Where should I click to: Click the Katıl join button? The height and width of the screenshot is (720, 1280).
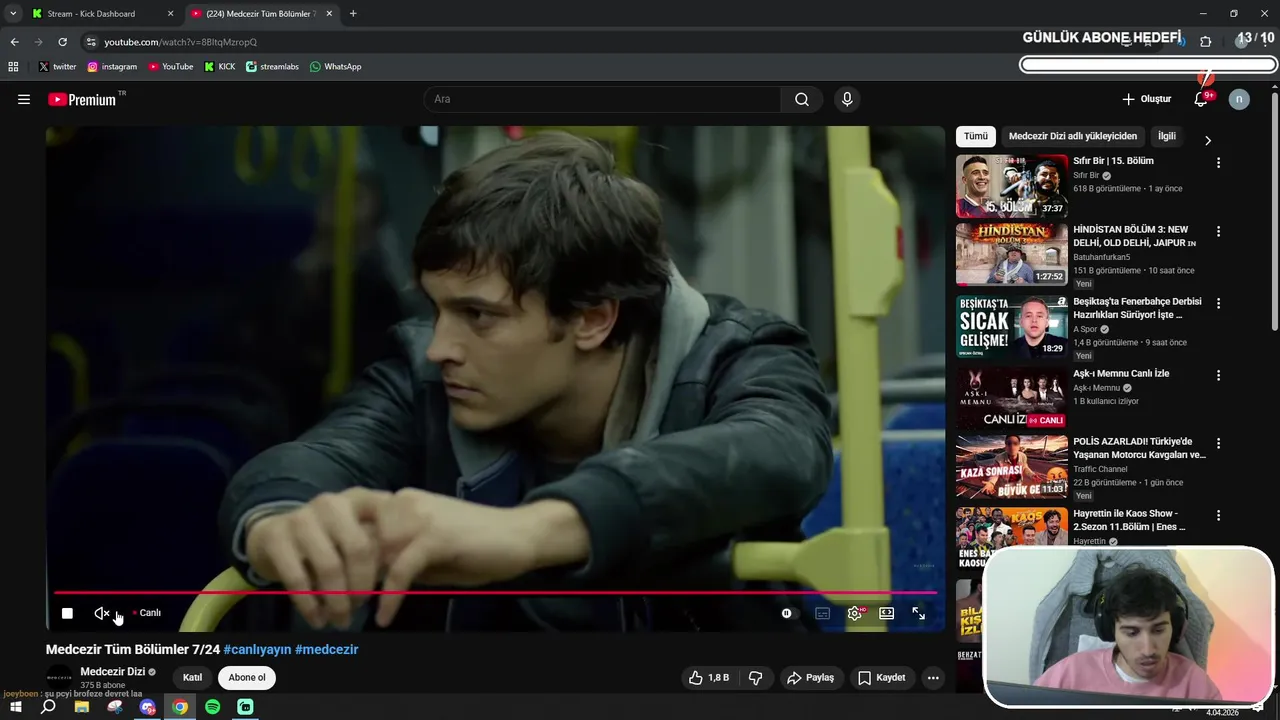192,677
